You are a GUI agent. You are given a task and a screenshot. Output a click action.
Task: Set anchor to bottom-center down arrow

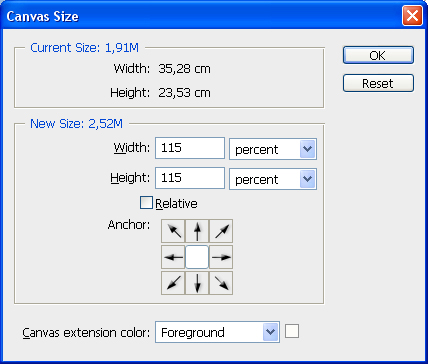tap(197, 283)
